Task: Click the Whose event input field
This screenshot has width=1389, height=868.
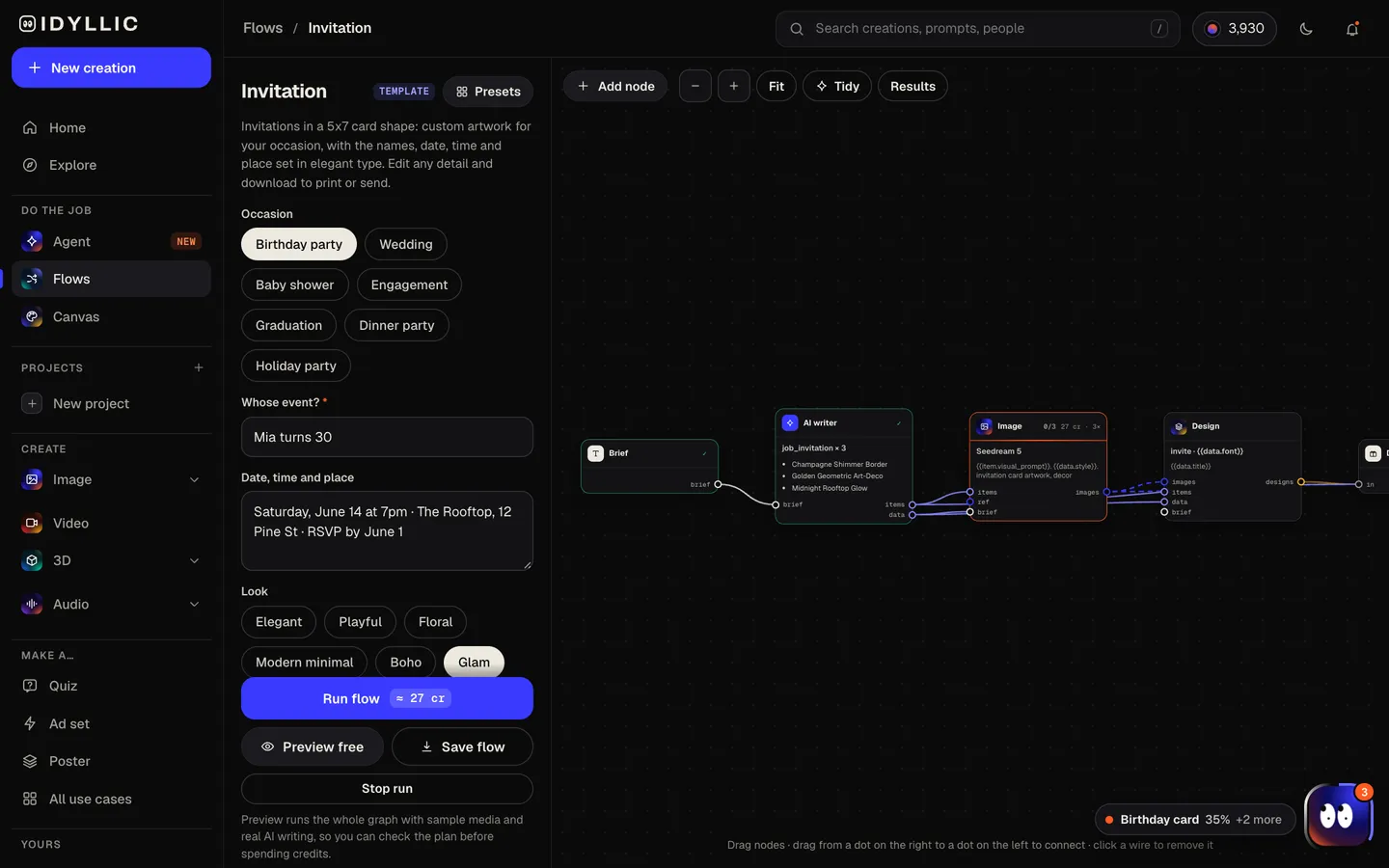Action: [387, 437]
